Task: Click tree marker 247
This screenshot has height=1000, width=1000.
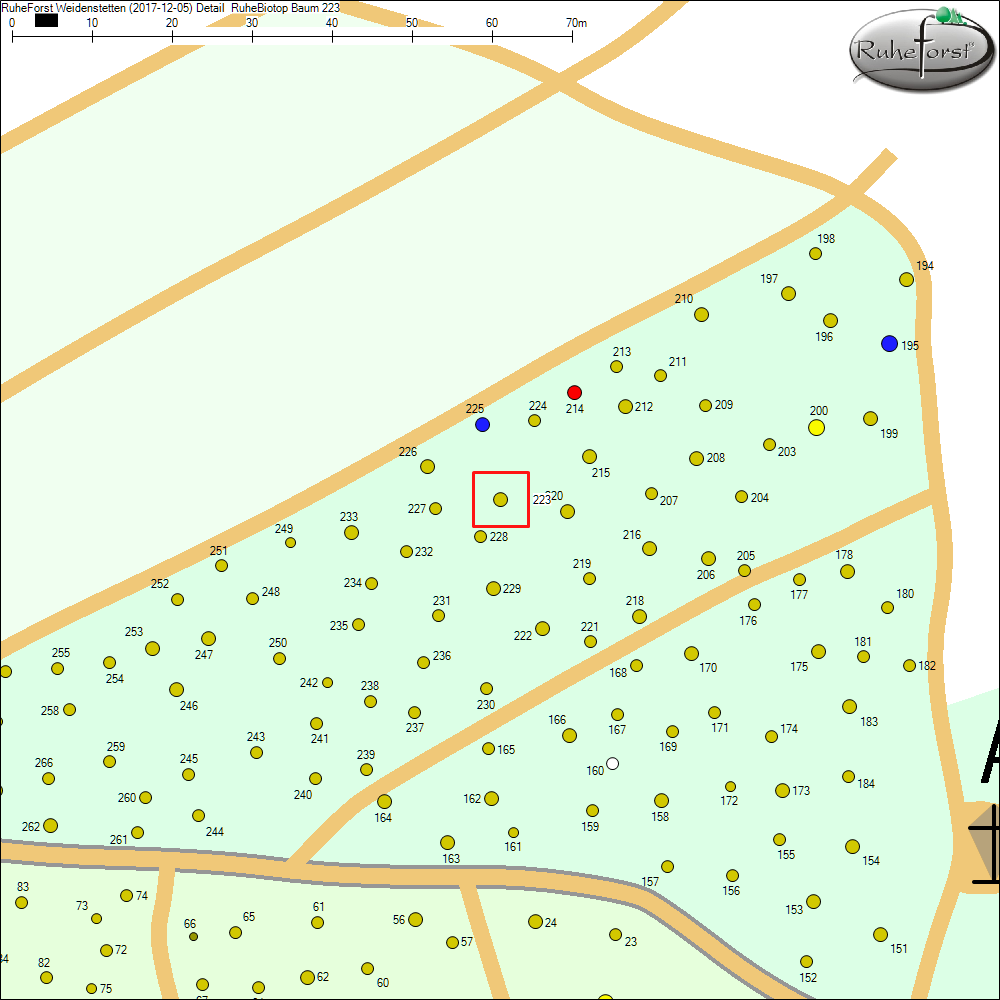Action: click(208, 638)
